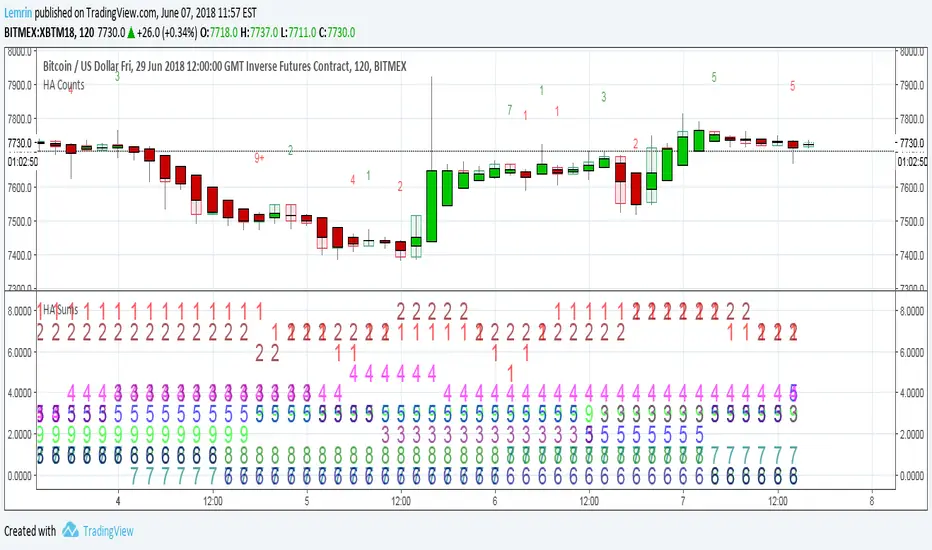Click 8.0000 on the left HA Sums axis

[20, 310]
